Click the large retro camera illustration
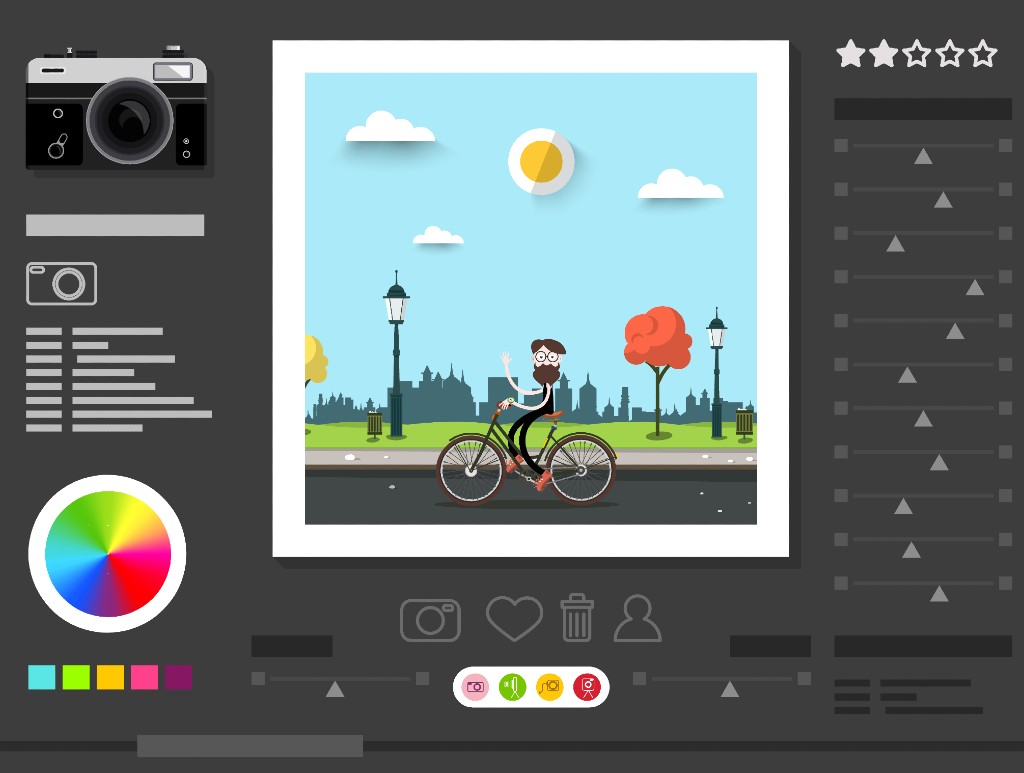Image resolution: width=1024 pixels, height=773 pixels. point(116,108)
